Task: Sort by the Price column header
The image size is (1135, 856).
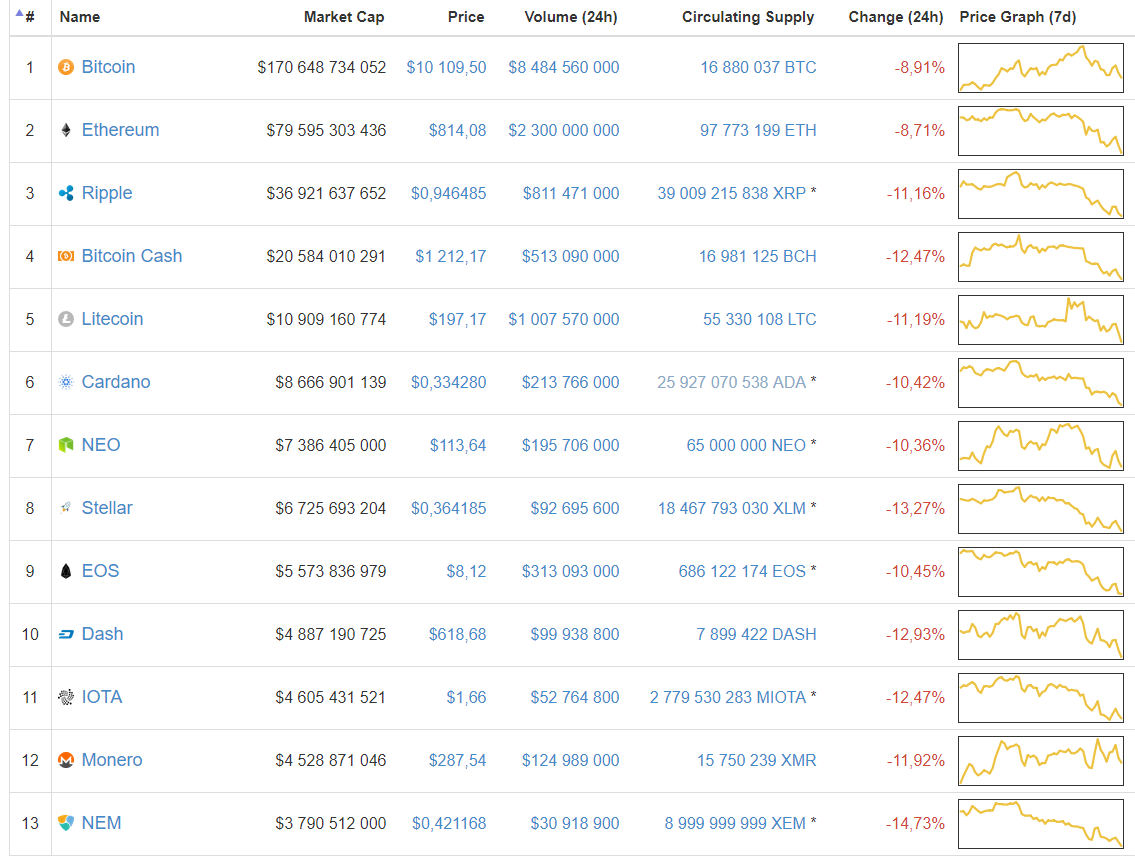Action: point(466,17)
